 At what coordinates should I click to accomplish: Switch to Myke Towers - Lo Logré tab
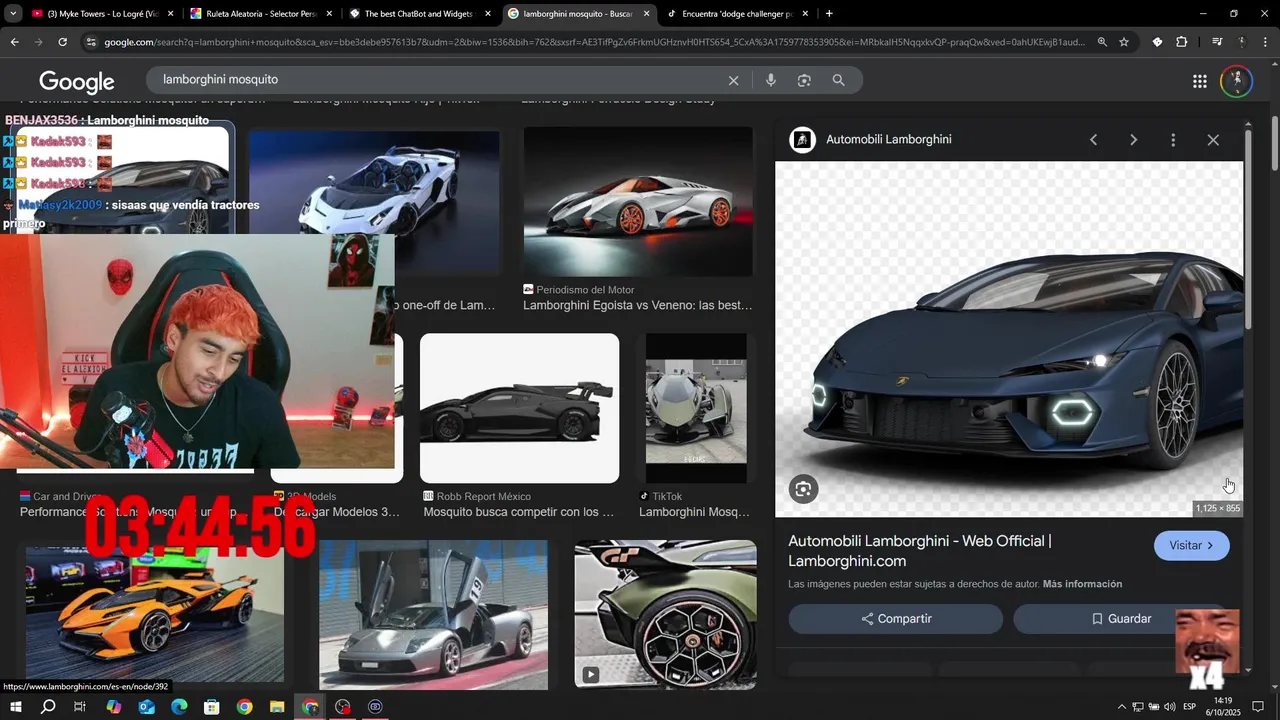tap(102, 14)
